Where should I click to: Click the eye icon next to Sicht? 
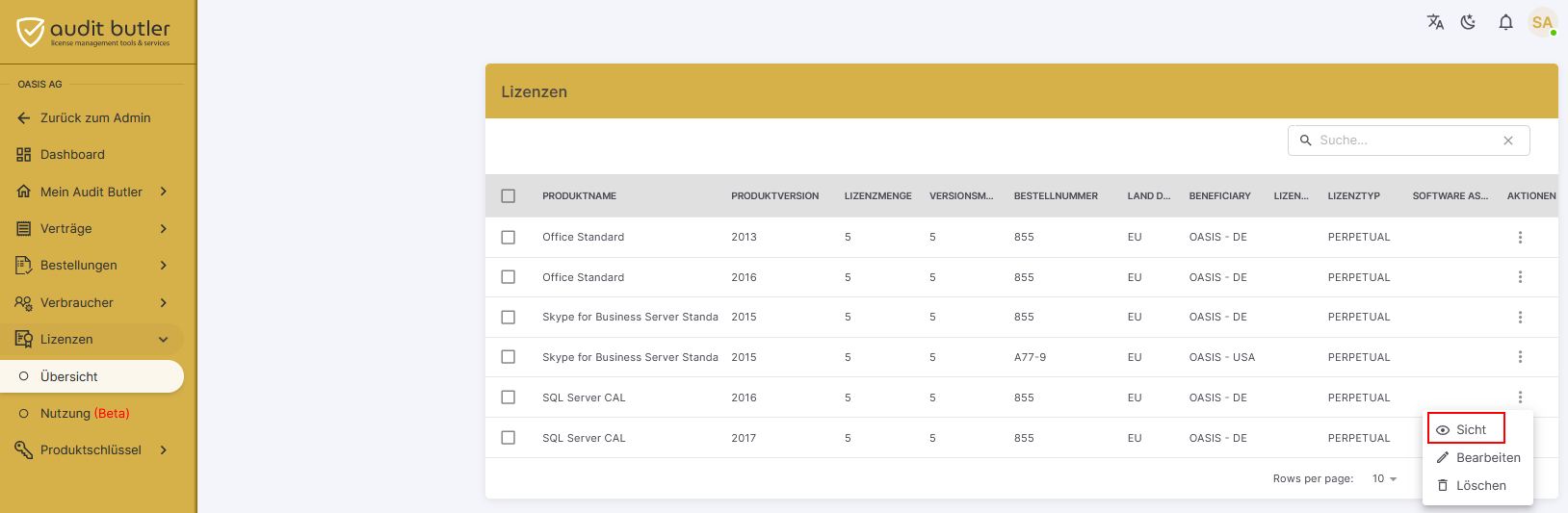pyautogui.click(x=1443, y=430)
